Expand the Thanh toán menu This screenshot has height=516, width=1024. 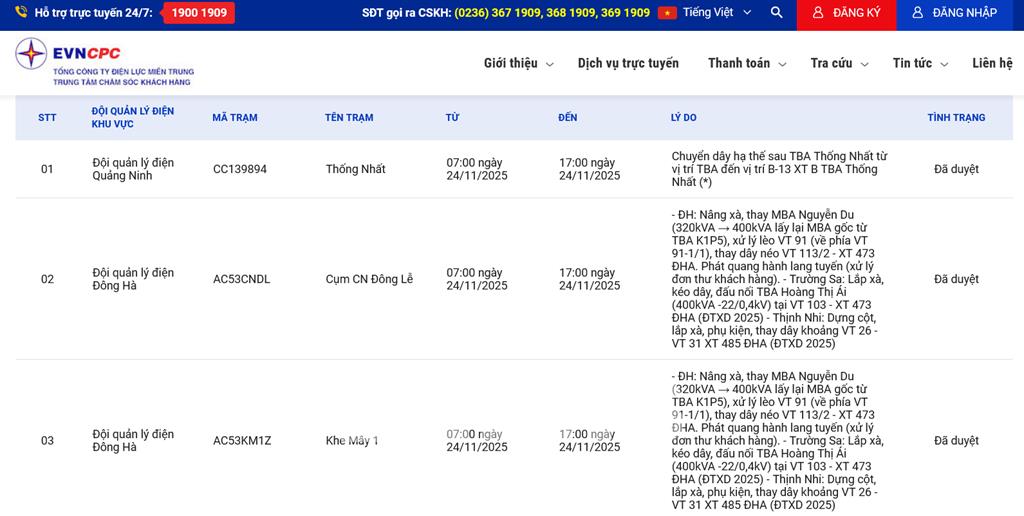[746, 63]
